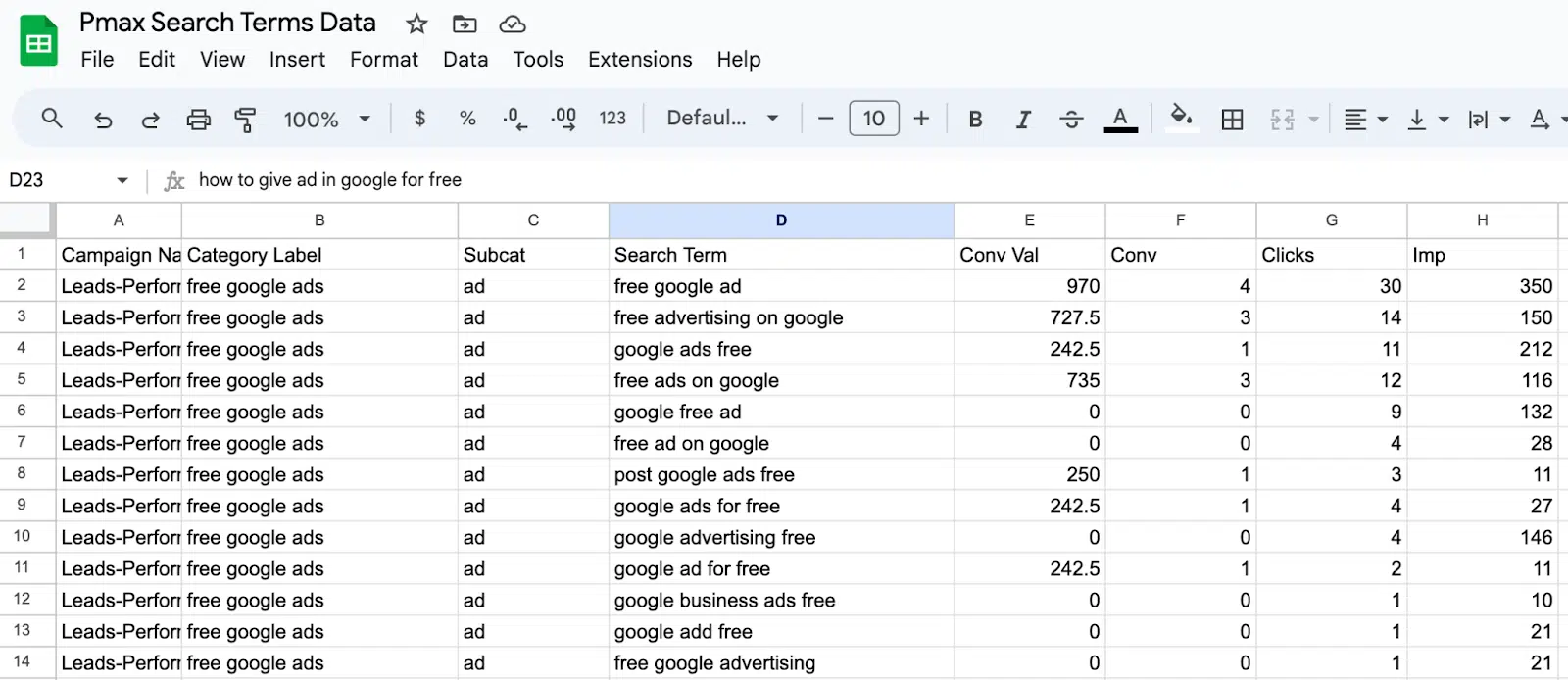The width and height of the screenshot is (1568, 680).
Task: Select the 'Search Term' header cell
Action: click(x=781, y=255)
